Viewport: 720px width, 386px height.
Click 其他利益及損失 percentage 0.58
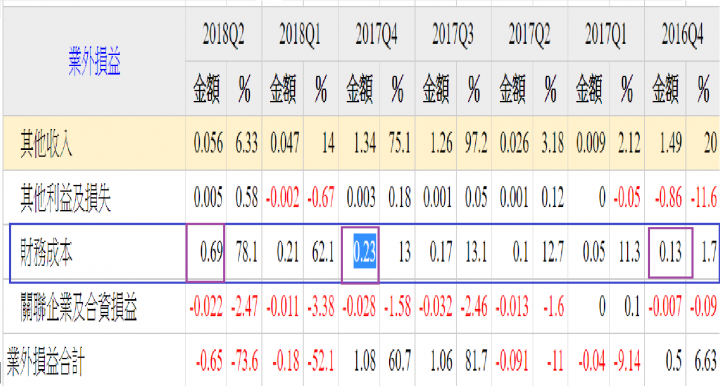pos(247,198)
